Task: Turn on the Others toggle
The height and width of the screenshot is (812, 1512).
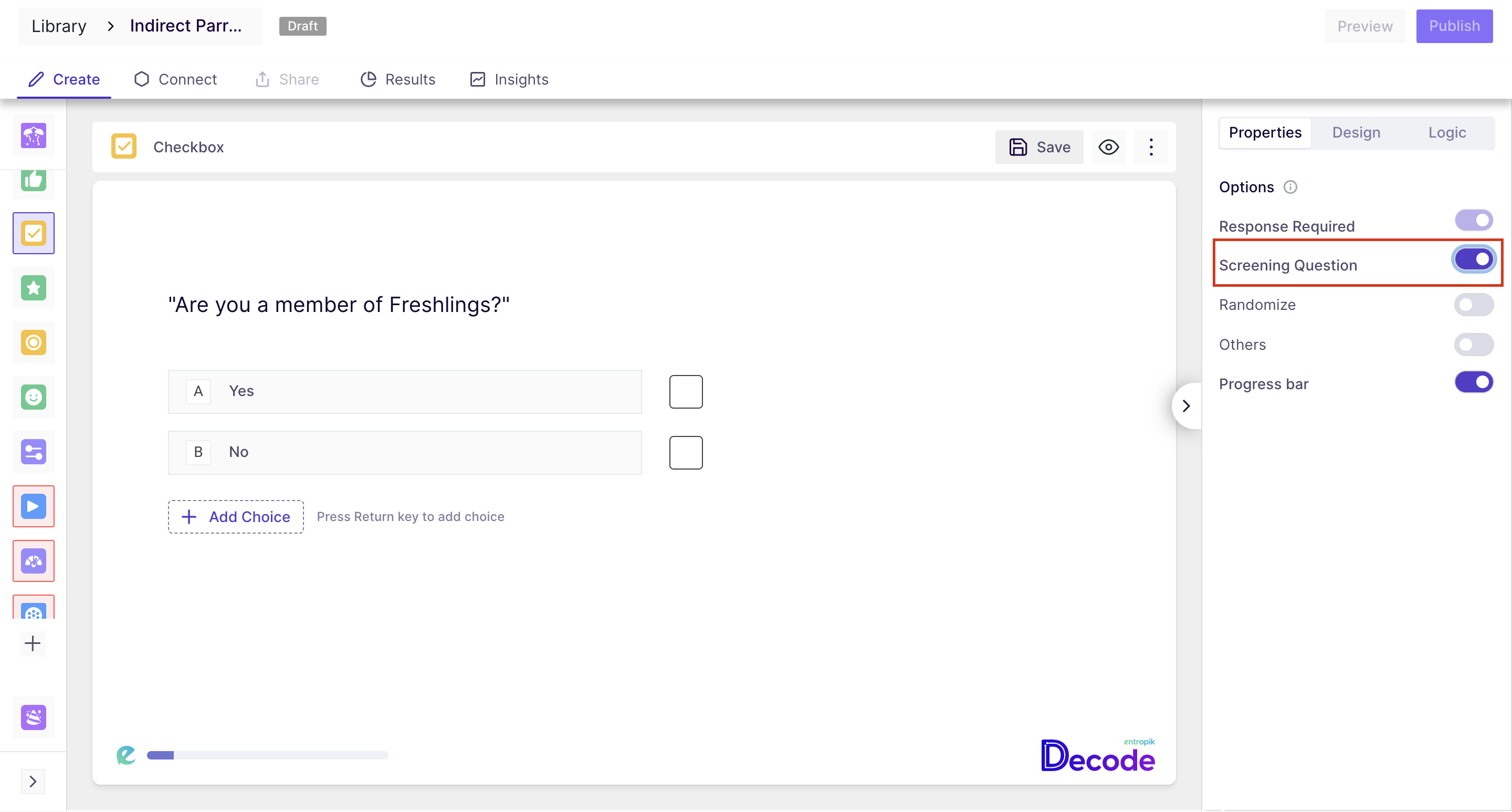Action: pos(1473,345)
